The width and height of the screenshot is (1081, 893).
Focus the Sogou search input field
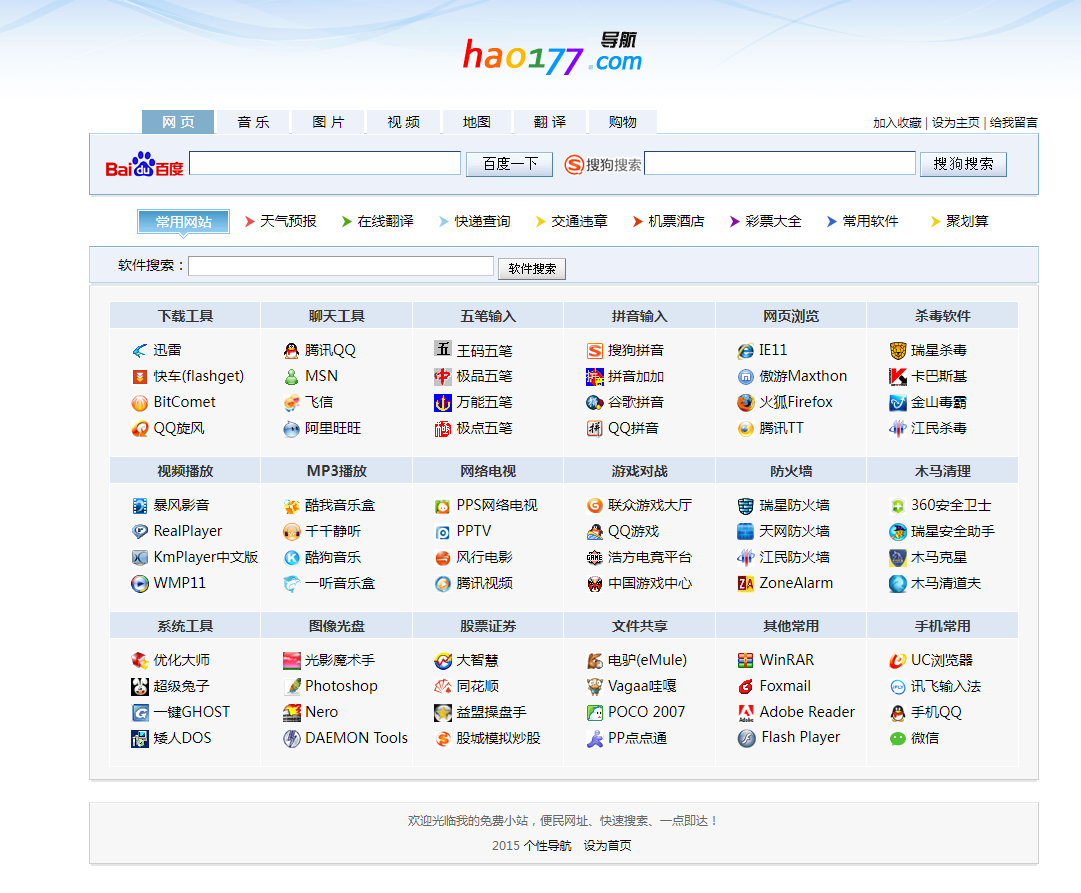pyautogui.click(x=780, y=163)
